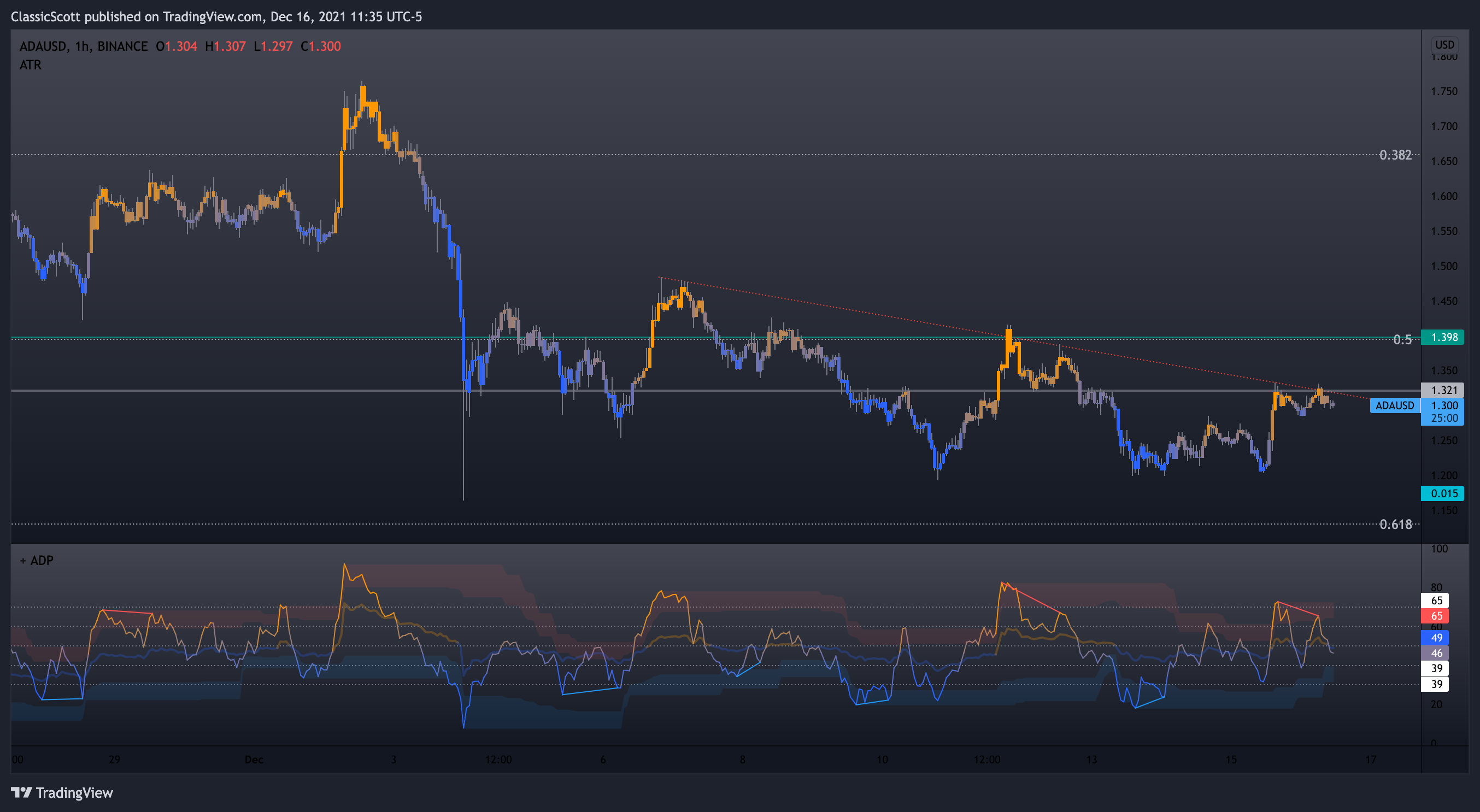Click the ATR indicator label

tap(31, 65)
